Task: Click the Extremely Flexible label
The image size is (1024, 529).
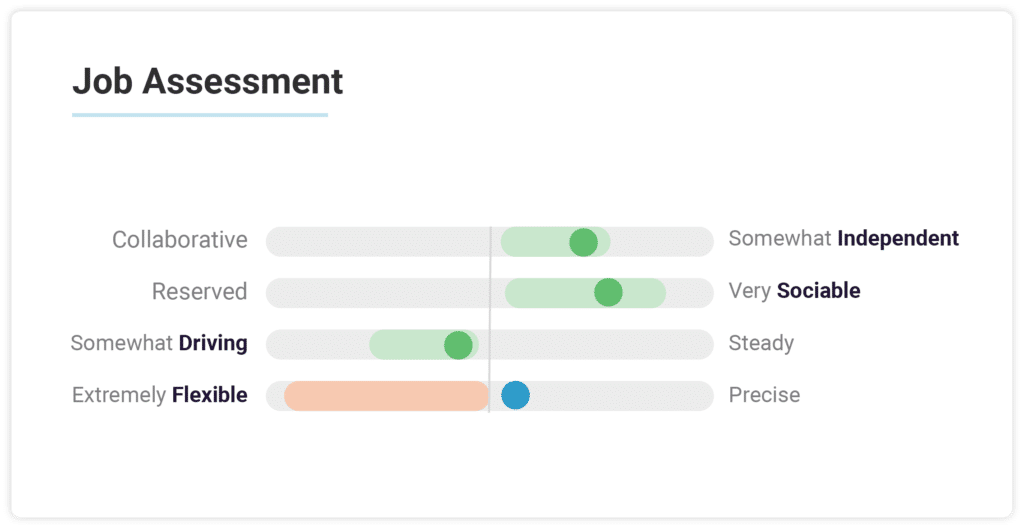Action: pyautogui.click(x=159, y=394)
